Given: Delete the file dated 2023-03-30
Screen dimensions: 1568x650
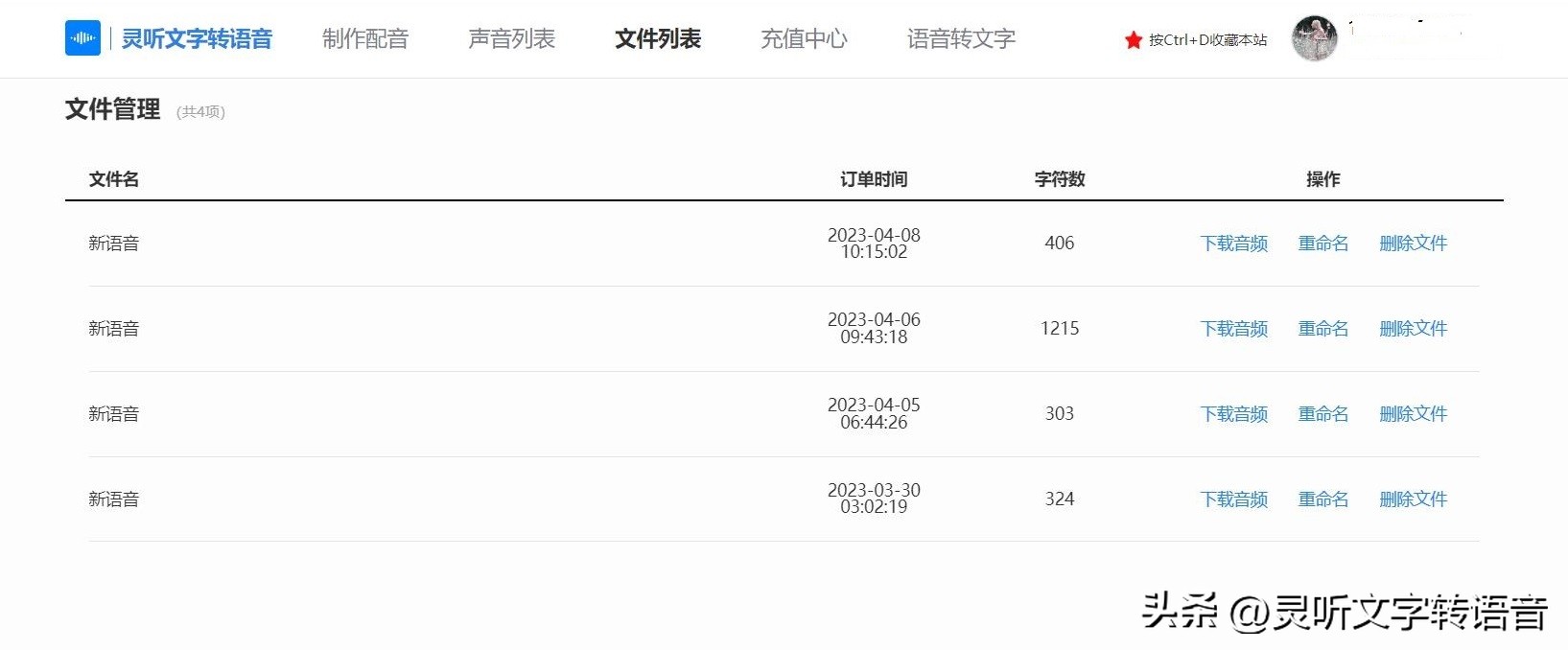Looking at the screenshot, I should point(1413,499).
